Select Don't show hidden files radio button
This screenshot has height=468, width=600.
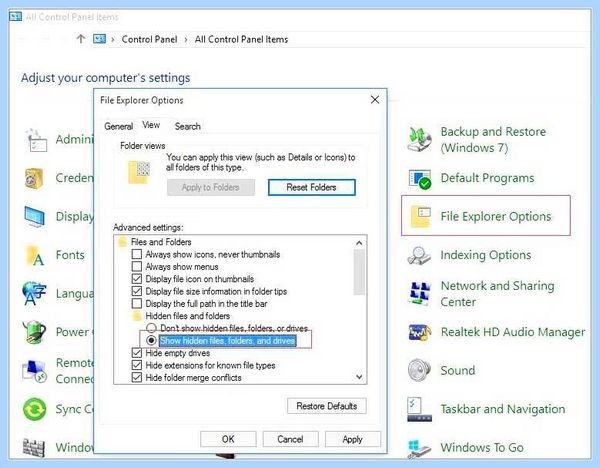pos(152,328)
